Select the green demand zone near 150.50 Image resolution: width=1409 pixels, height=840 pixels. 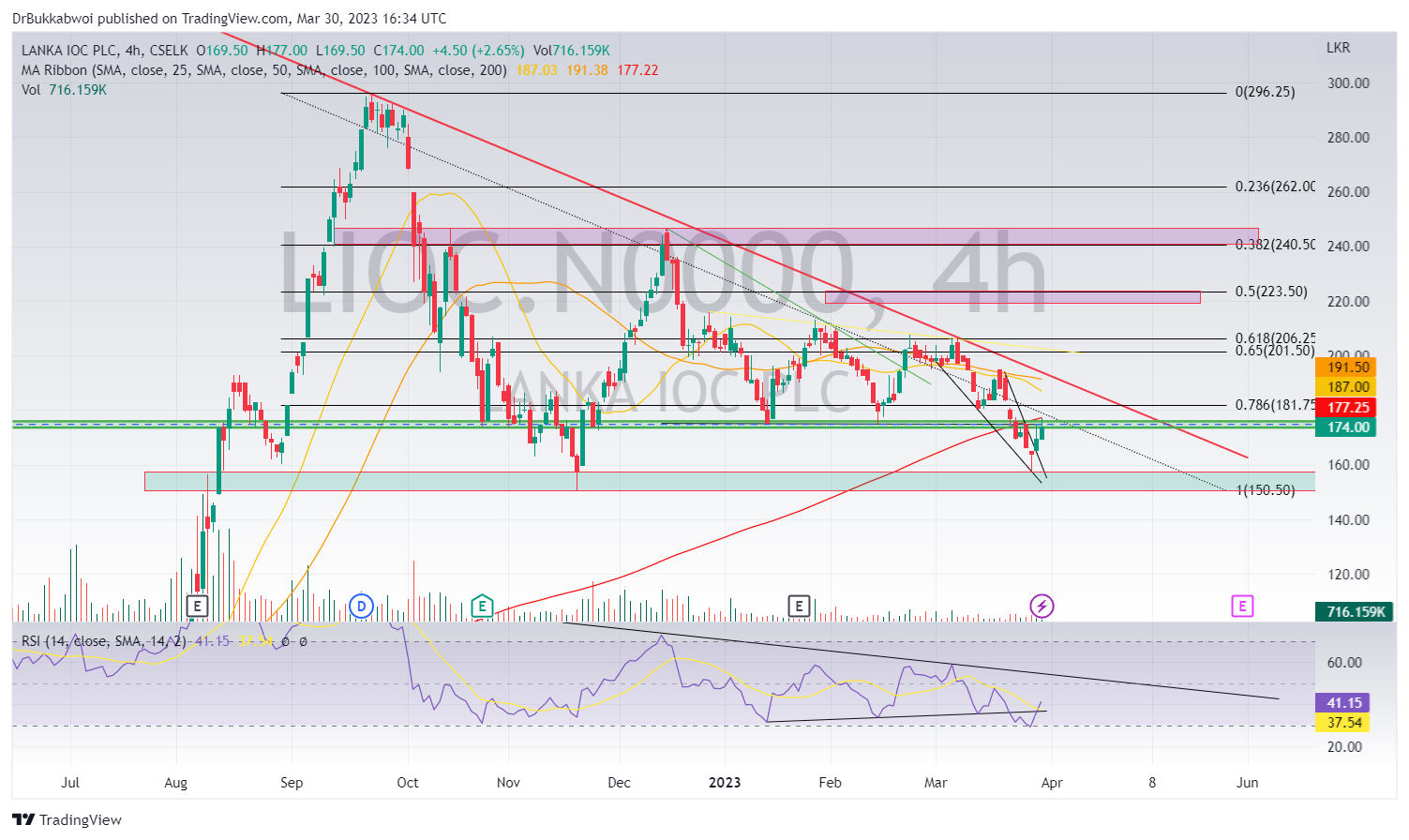pyautogui.click(x=729, y=481)
